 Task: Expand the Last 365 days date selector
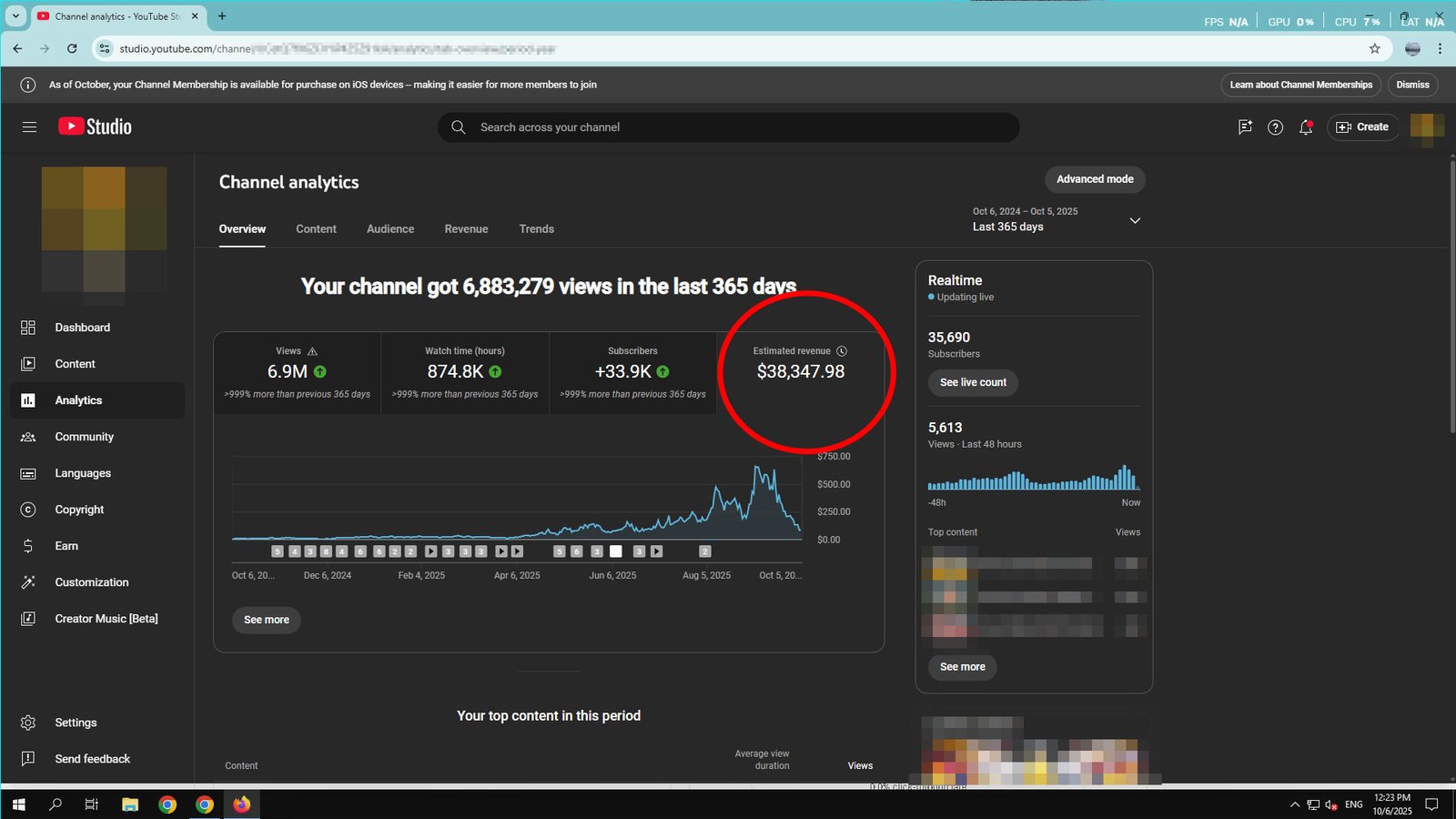tap(1135, 220)
